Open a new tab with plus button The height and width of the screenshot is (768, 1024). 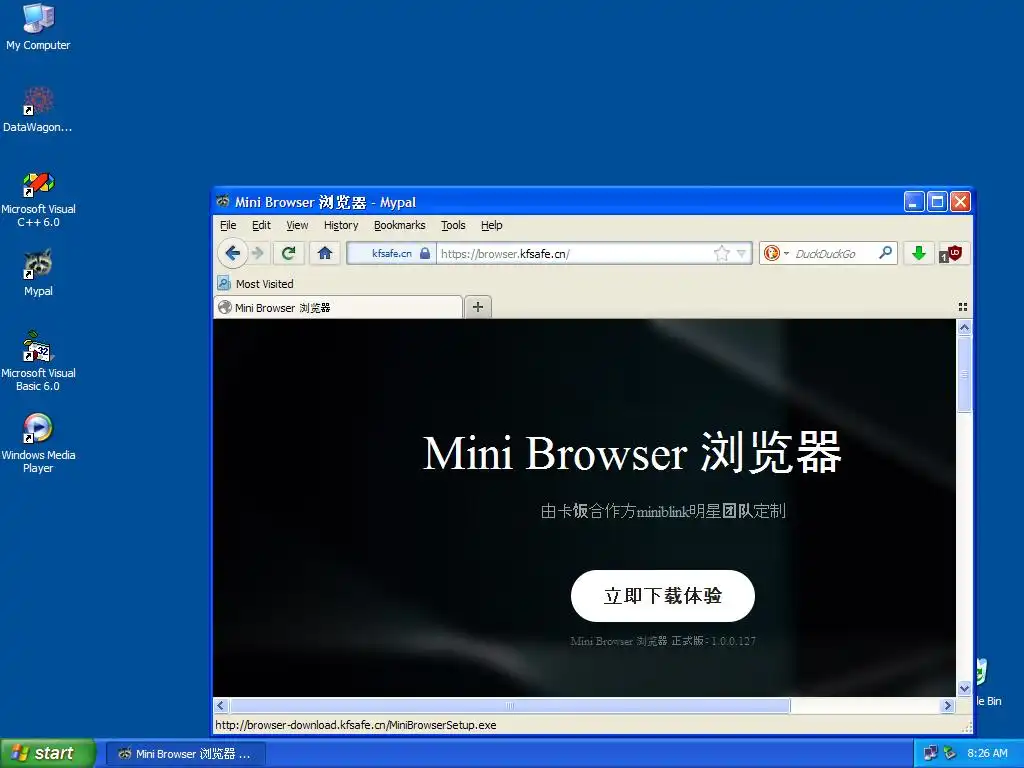tap(478, 307)
